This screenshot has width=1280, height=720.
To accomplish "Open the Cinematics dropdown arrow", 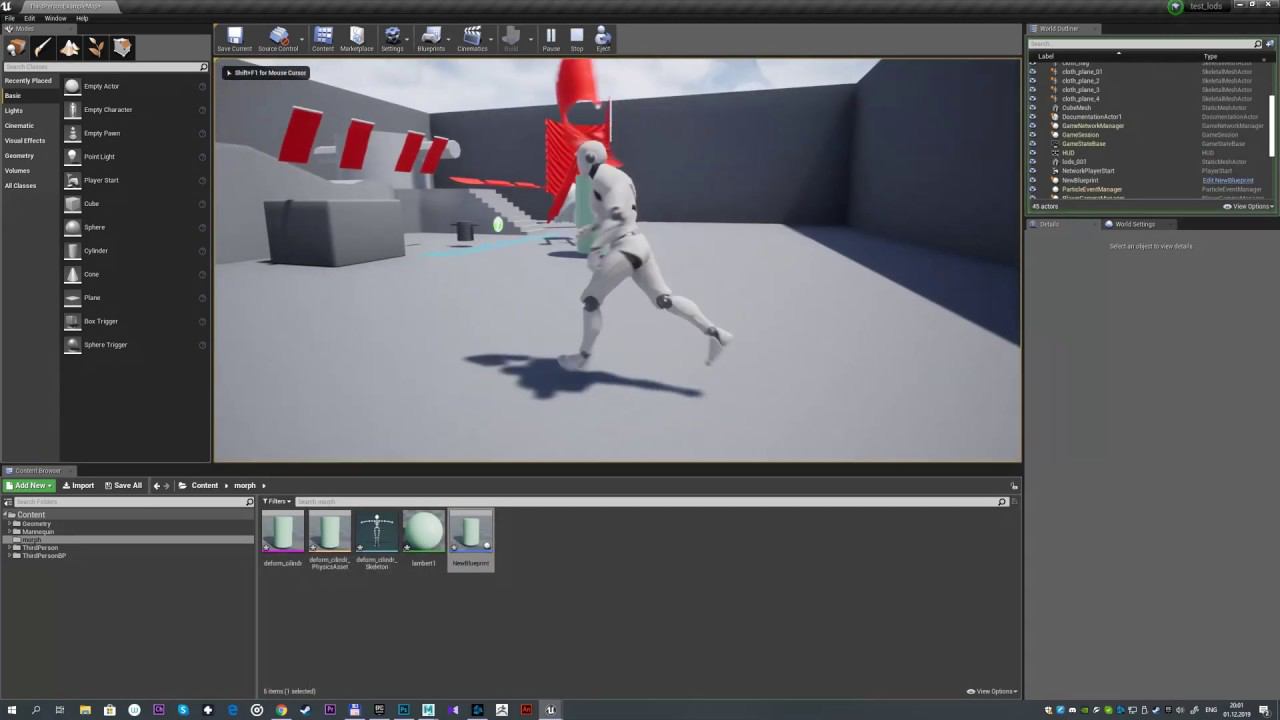I will [x=491, y=40].
